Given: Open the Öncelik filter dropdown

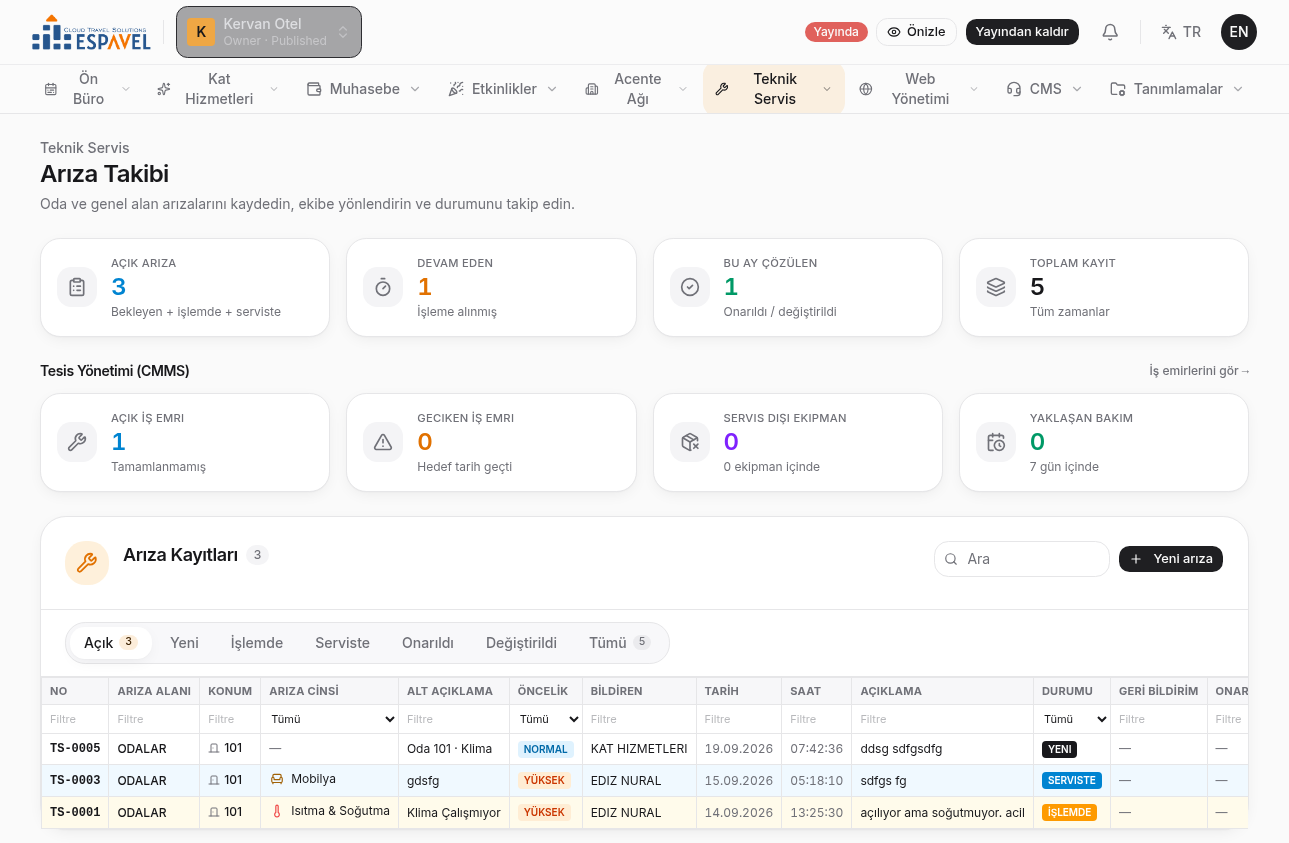Looking at the screenshot, I should (546, 719).
